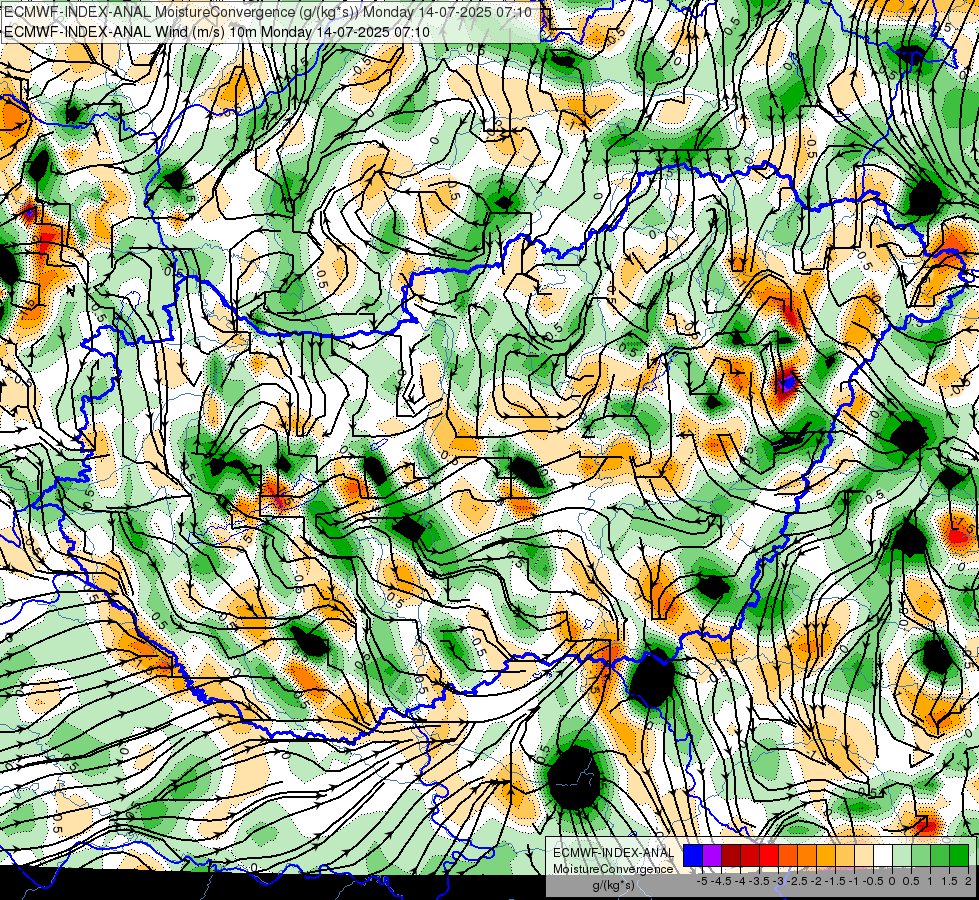The image size is (979, 900).
Task: Click the 2 tick label at legend end
Action: tap(968, 881)
